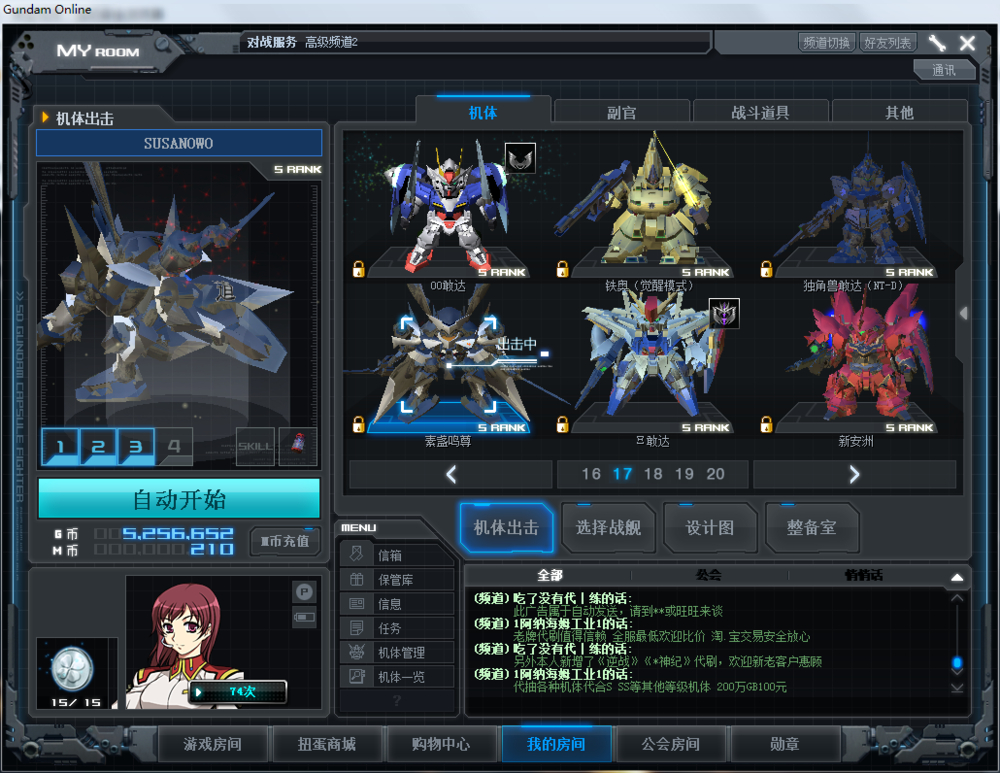Screen dimensions: 1000x773
Task: Click 通讯 button
Action: coord(944,70)
